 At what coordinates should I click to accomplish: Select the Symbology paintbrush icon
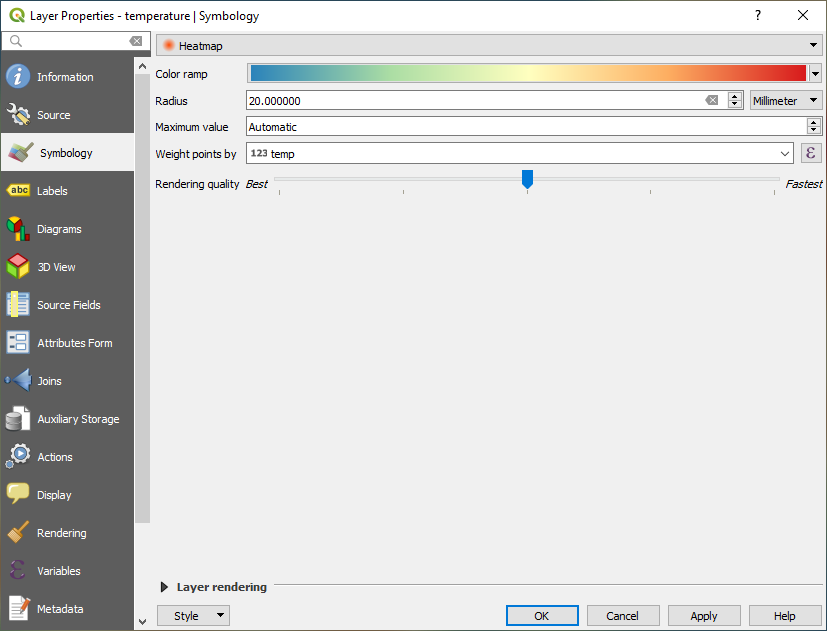tap(21, 152)
